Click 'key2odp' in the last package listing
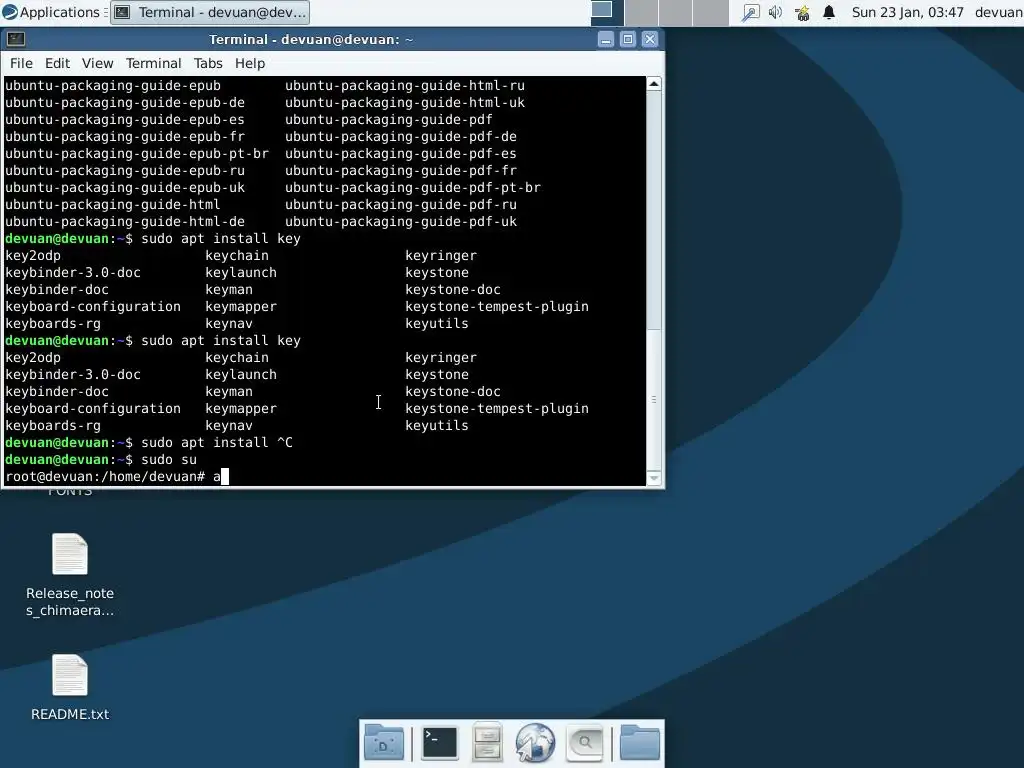This screenshot has height=768, width=1024. point(33,358)
